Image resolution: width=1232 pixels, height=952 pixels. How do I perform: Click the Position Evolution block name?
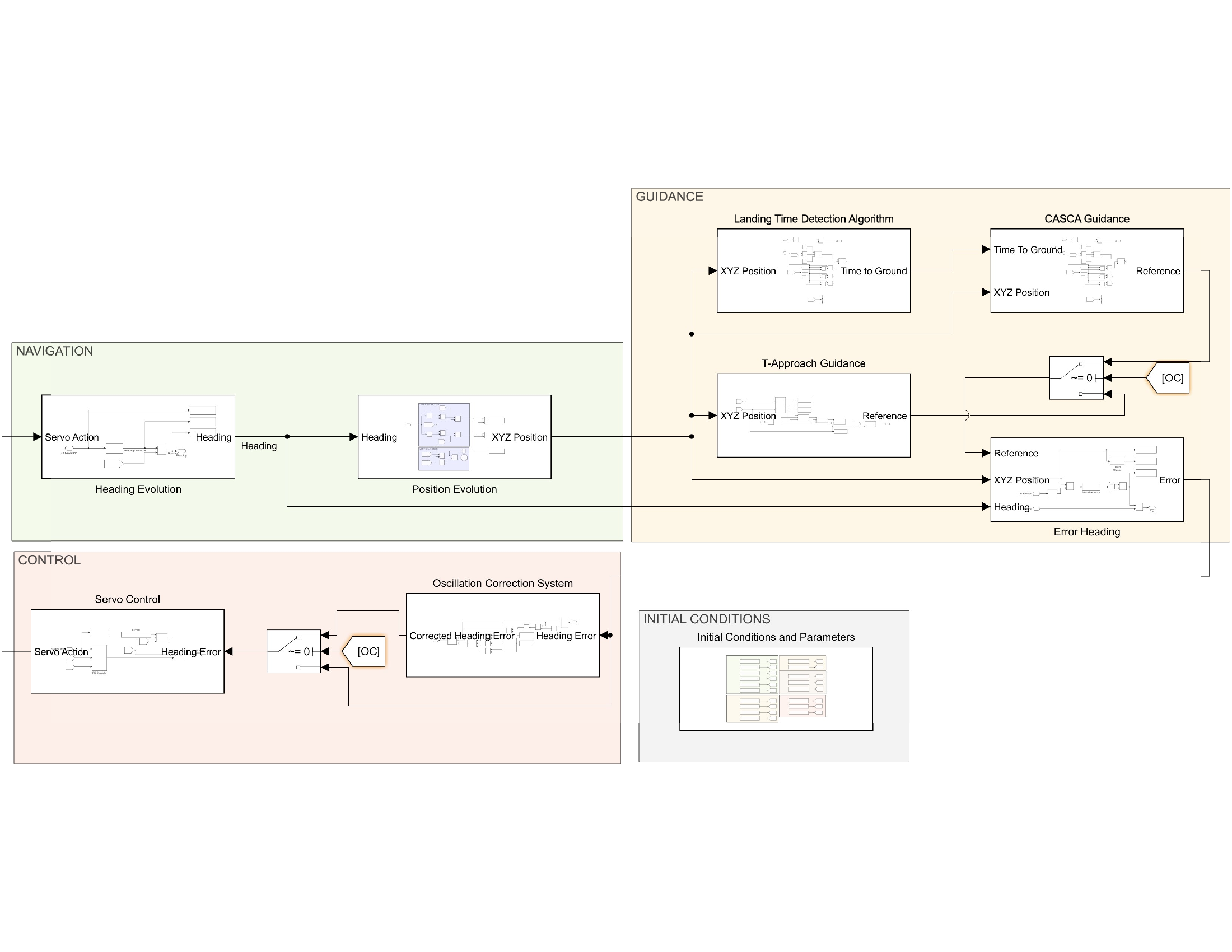[x=454, y=489]
